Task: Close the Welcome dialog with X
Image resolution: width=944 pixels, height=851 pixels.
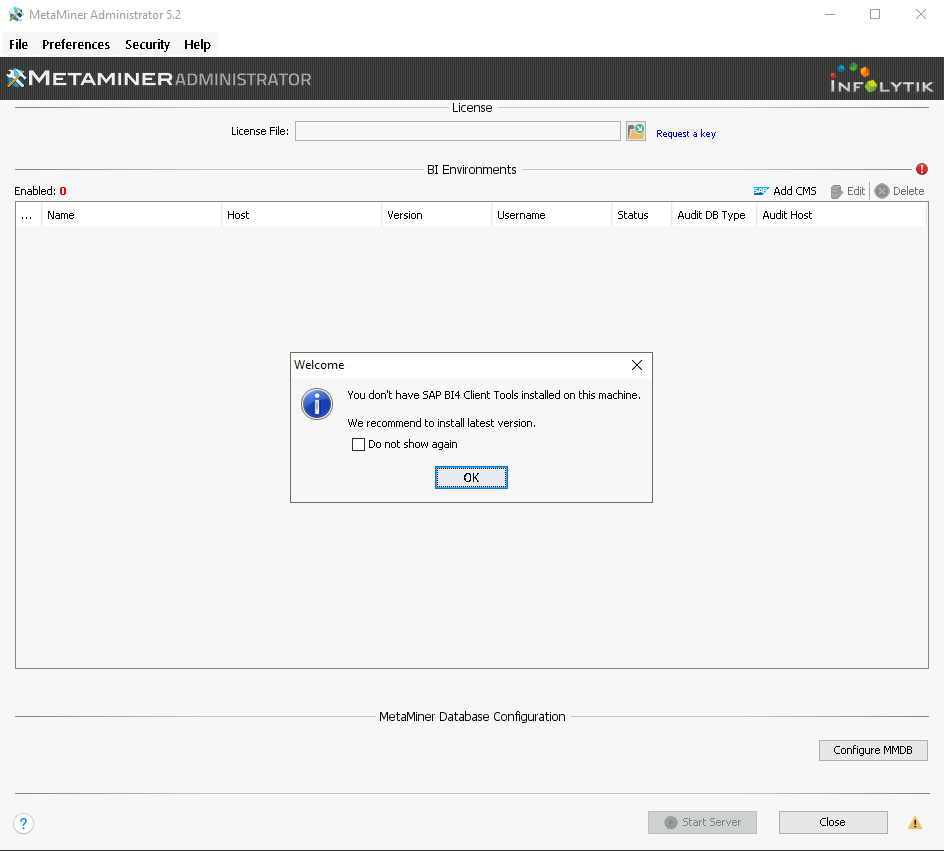Action: (x=637, y=365)
